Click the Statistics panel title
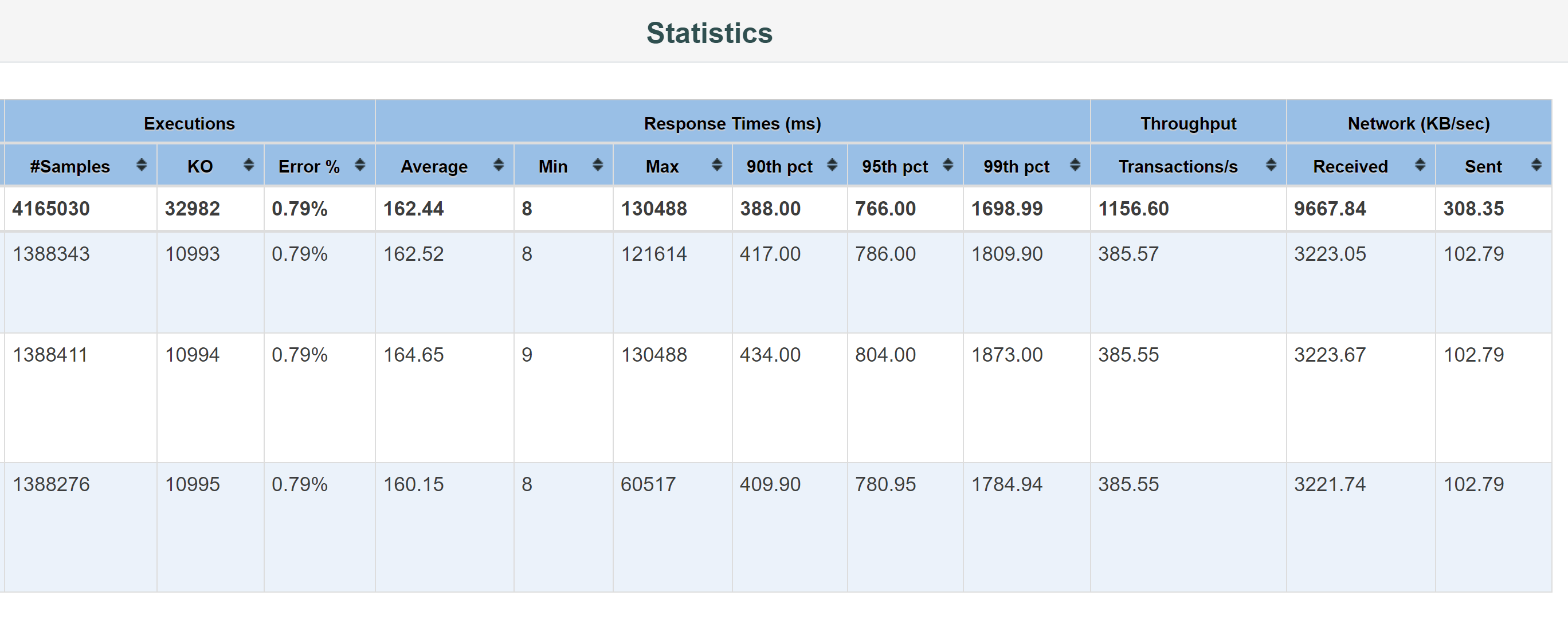 [709, 33]
